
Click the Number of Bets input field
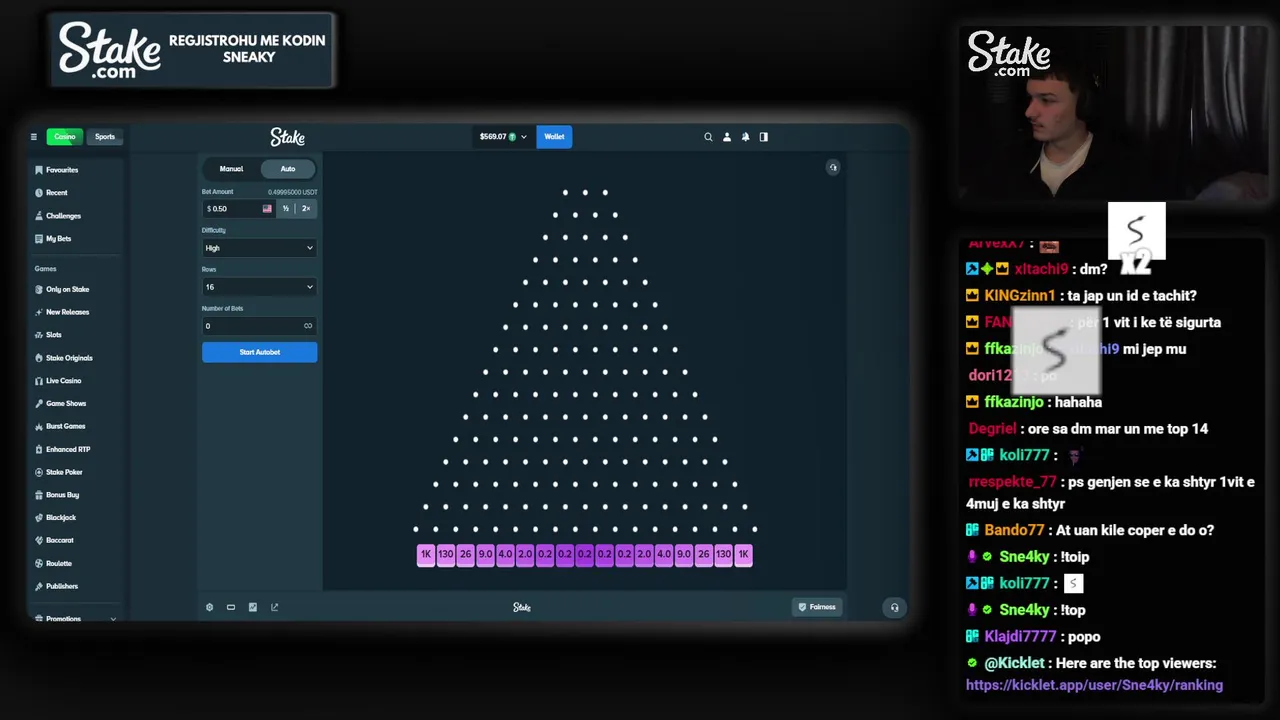[x=259, y=326]
